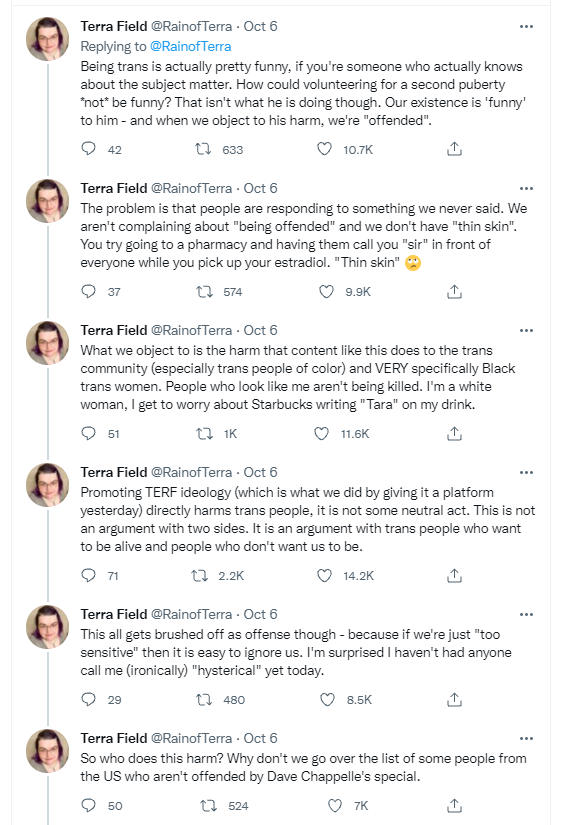Like the tweet with 11.6K likes
This screenshot has width=567, height=825.
321,434
